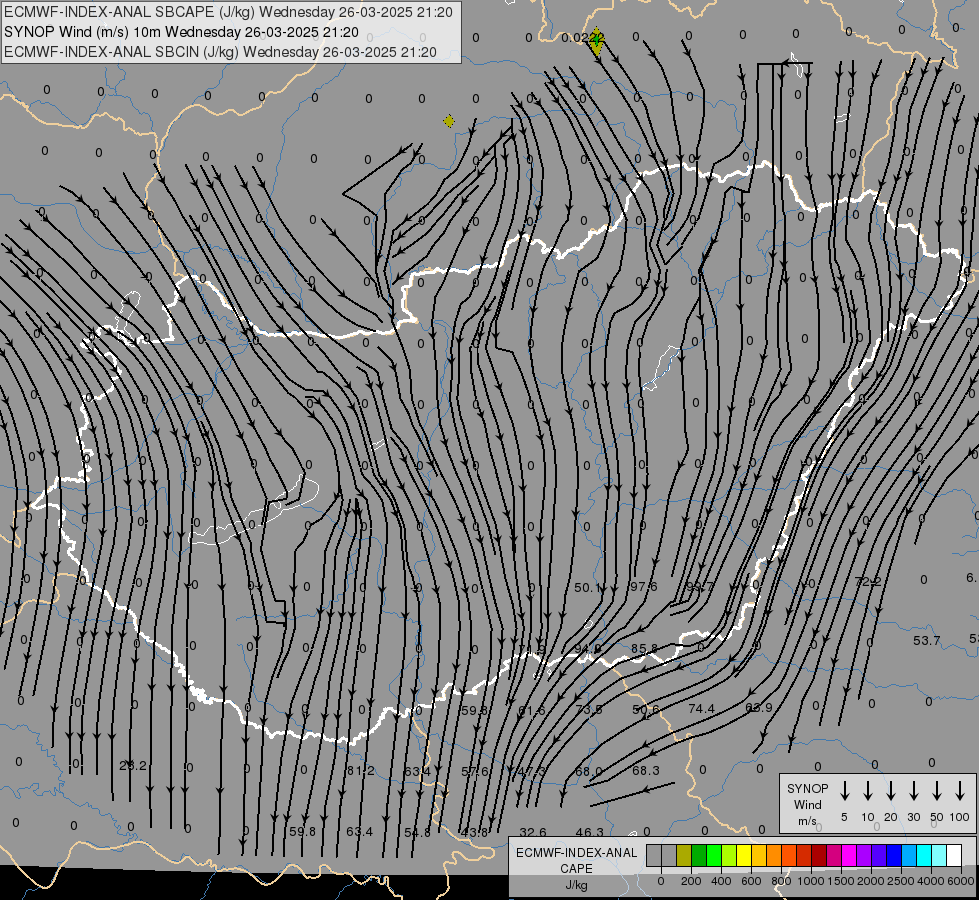This screenshot has width=979, height=900.
Task: Click the 30 m/s wind arrow in legend
Action: pos(913,791)
